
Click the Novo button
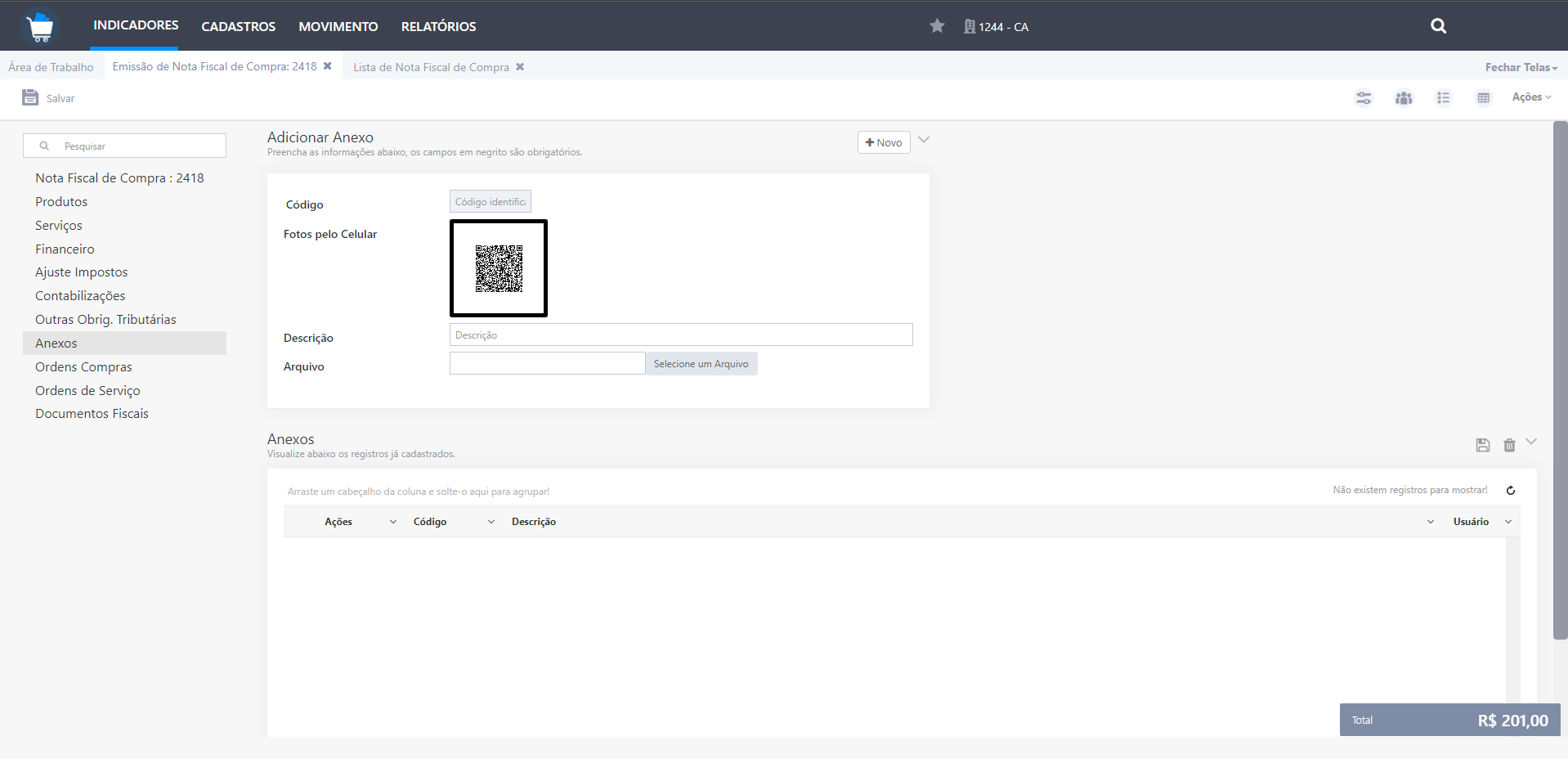click(x=884, y=142)
